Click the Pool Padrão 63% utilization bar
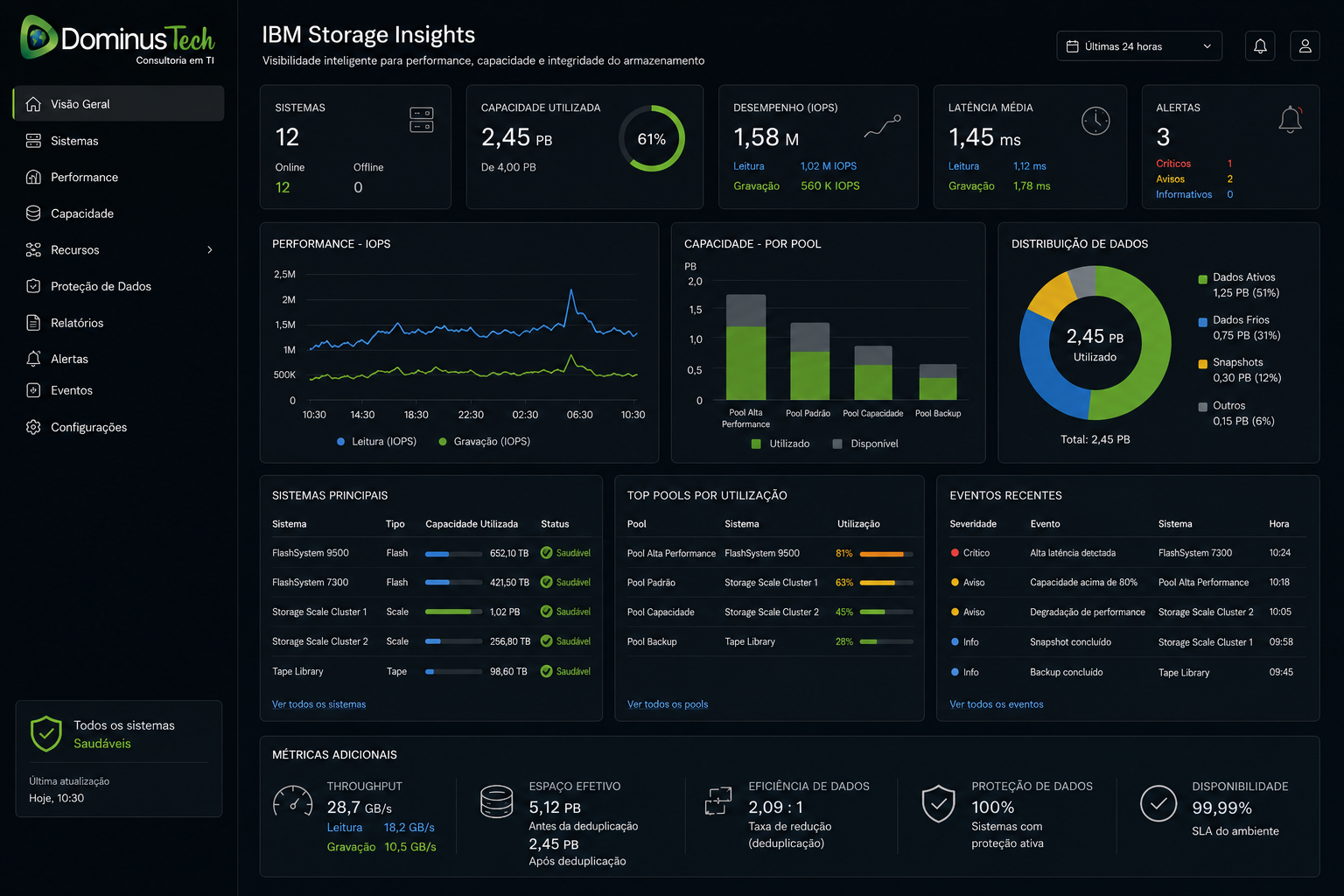This screenshot has width=1344, height=896. (x=886, y=583)
